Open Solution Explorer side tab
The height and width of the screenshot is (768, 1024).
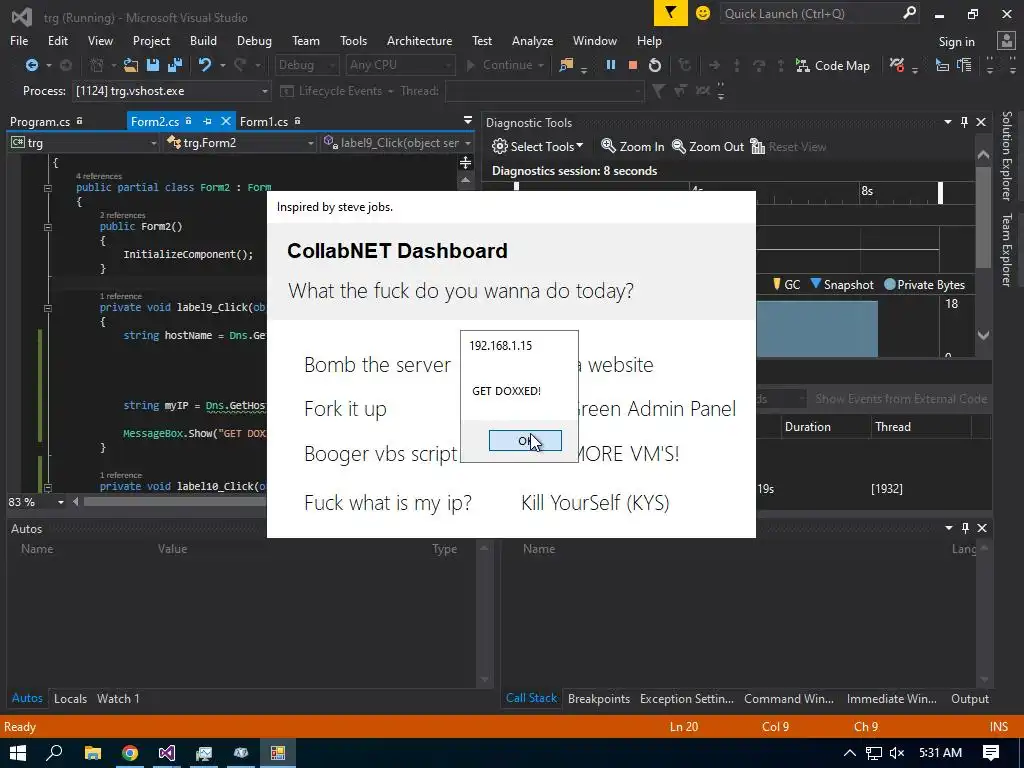(1006, 155)
